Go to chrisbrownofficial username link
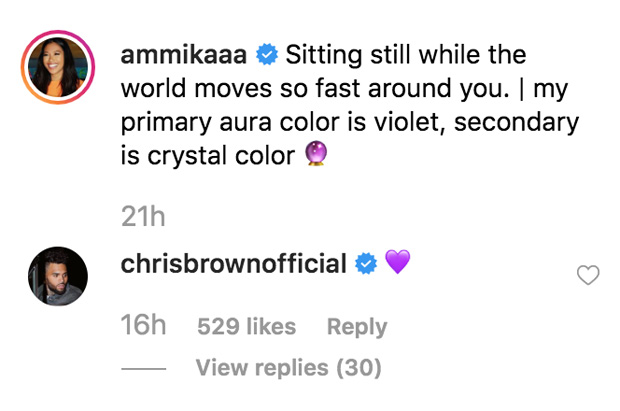The height and width of the screenshot is (411, 620). click(x=233, y=264)
